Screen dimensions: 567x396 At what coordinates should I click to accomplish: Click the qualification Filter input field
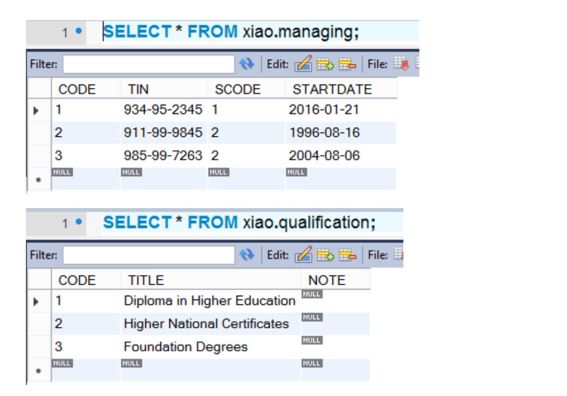[x=149, y=255]
